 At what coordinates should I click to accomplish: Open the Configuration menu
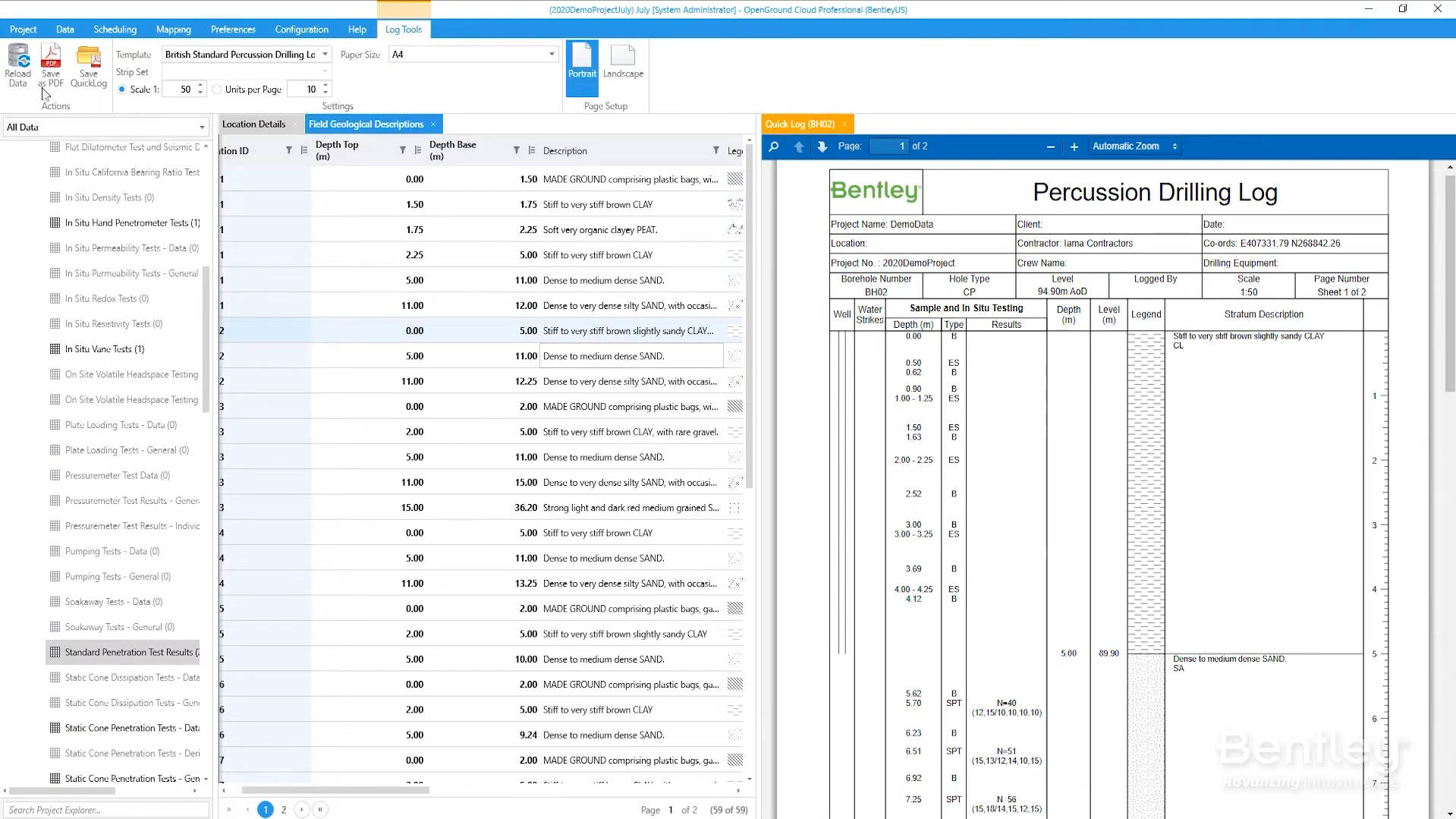click(301, 30)
